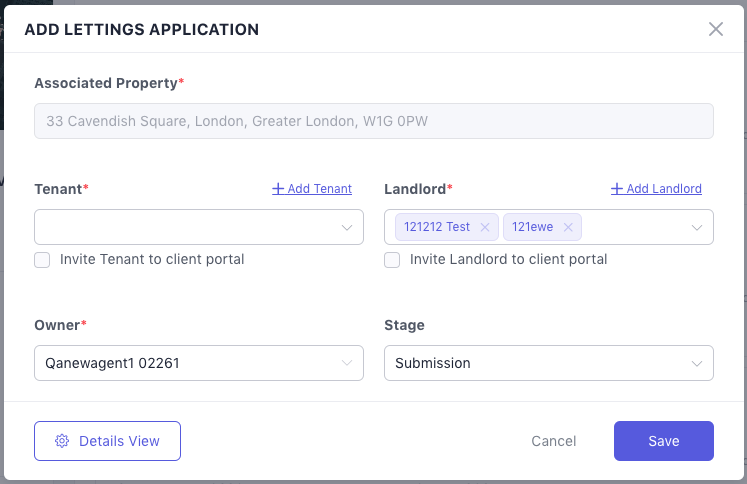
Task: Click the Associated Property address field
Action: coord(373,121)
